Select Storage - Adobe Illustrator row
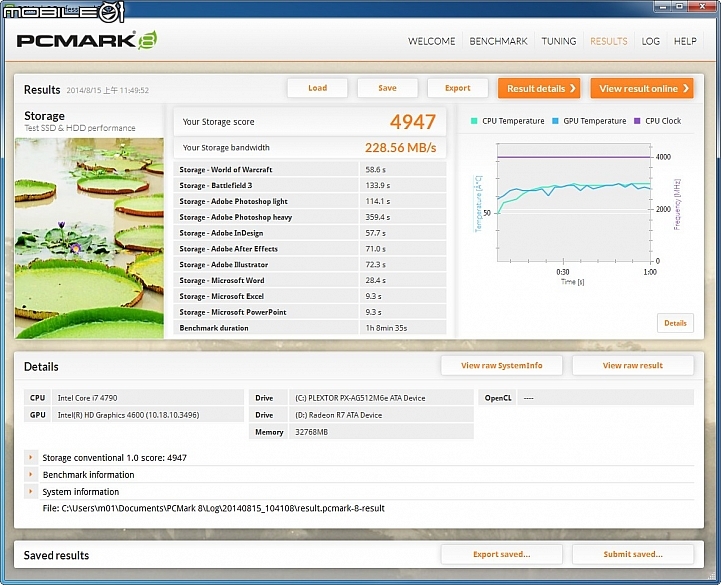This screenshot has height=585, width=721. pos(309,265)
